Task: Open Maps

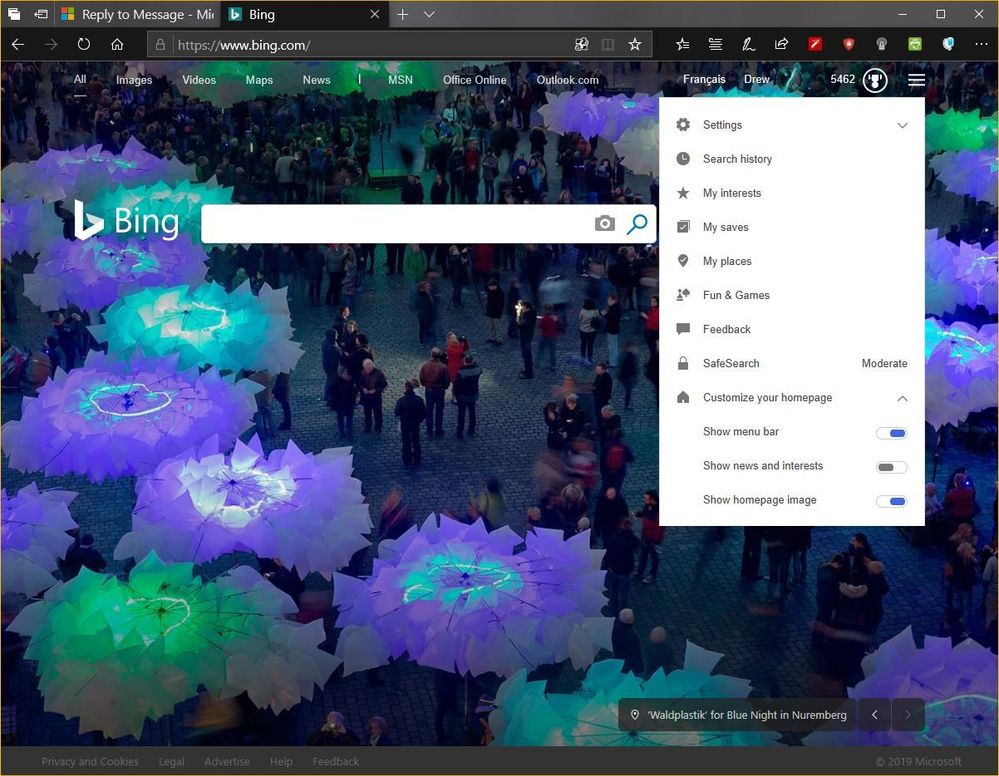Action: click(x=259, y=80)
